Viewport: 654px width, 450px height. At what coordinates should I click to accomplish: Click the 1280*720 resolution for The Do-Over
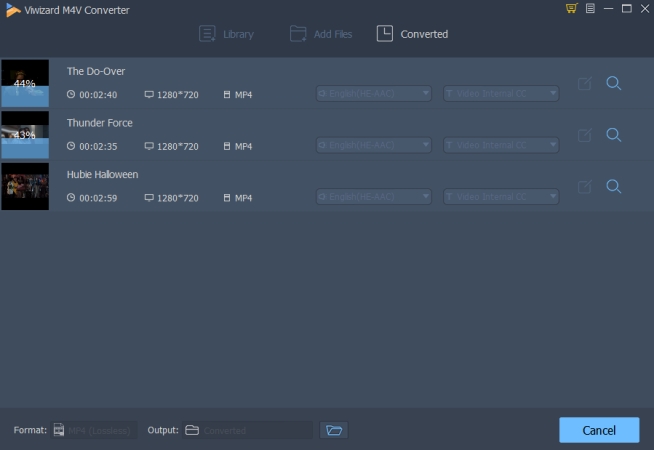tap(178, 95)
